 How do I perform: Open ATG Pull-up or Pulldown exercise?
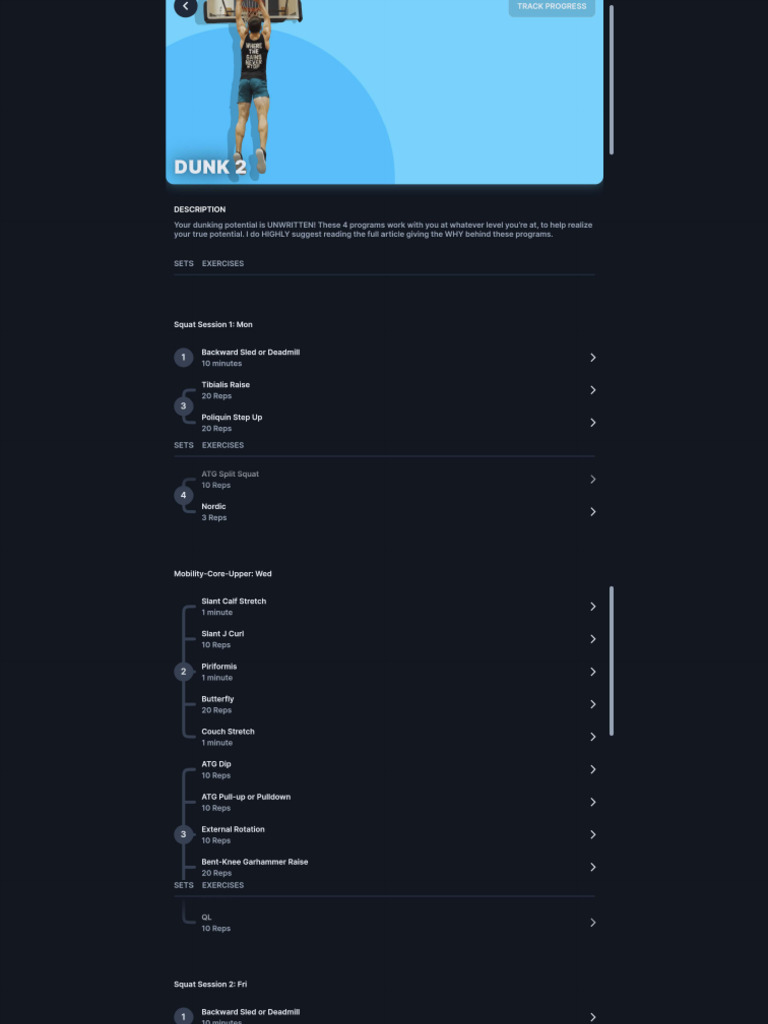[384, 802]
